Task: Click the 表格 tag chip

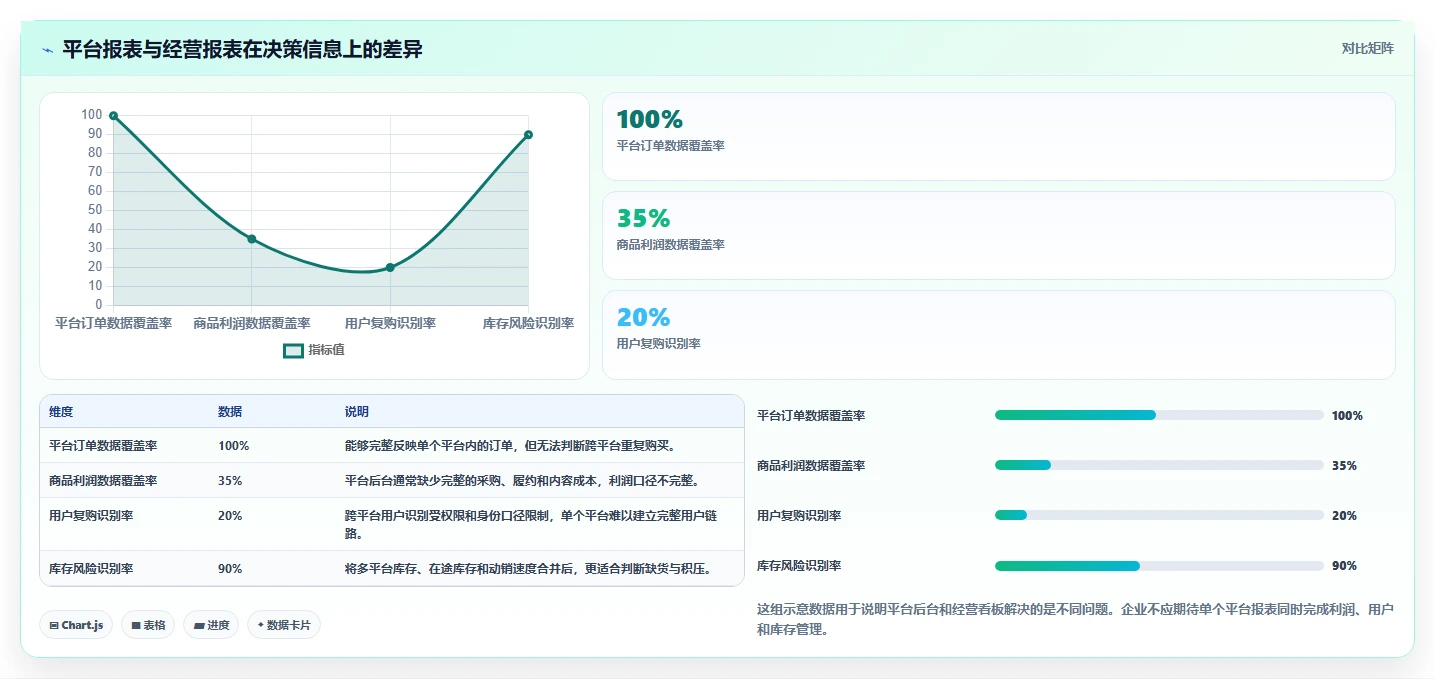Action: [x=148, y=625]
